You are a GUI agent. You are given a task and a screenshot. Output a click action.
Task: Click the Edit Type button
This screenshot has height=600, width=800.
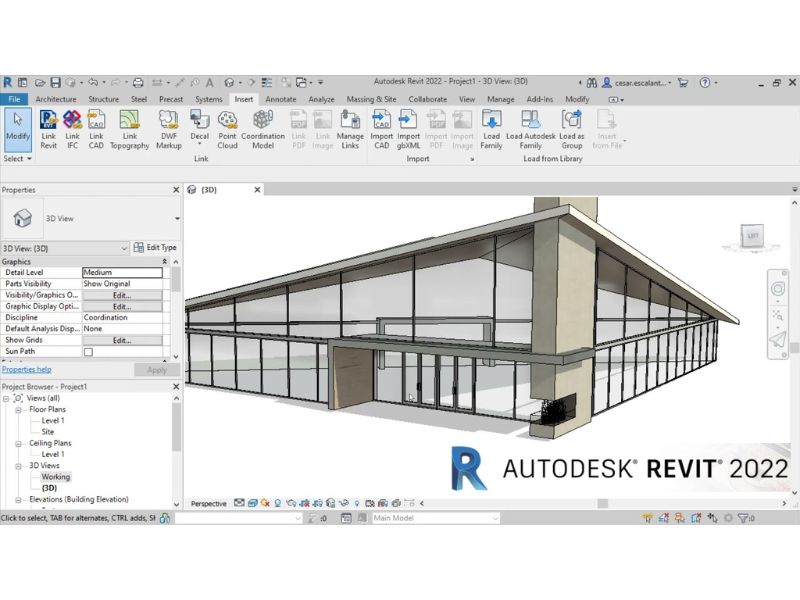pos(155,247)
